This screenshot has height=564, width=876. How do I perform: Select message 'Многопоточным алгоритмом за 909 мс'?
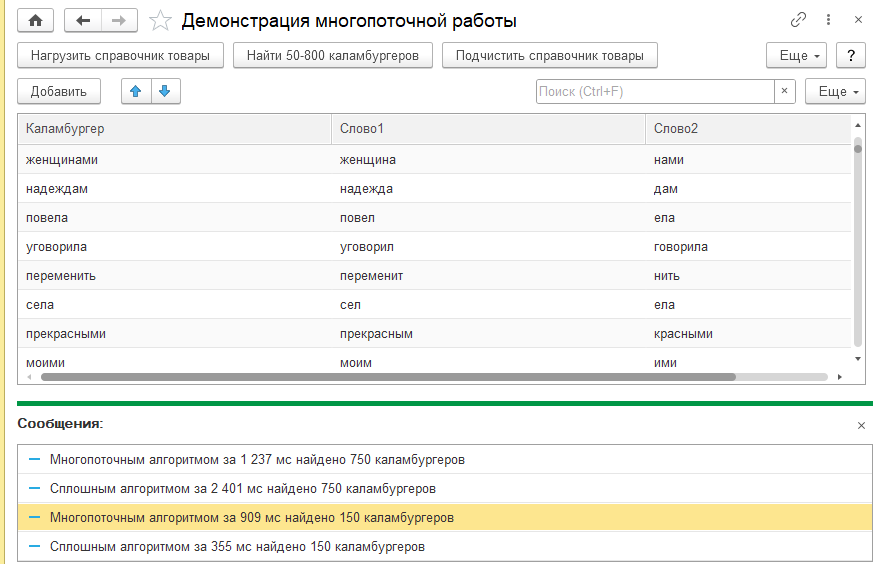445,518
